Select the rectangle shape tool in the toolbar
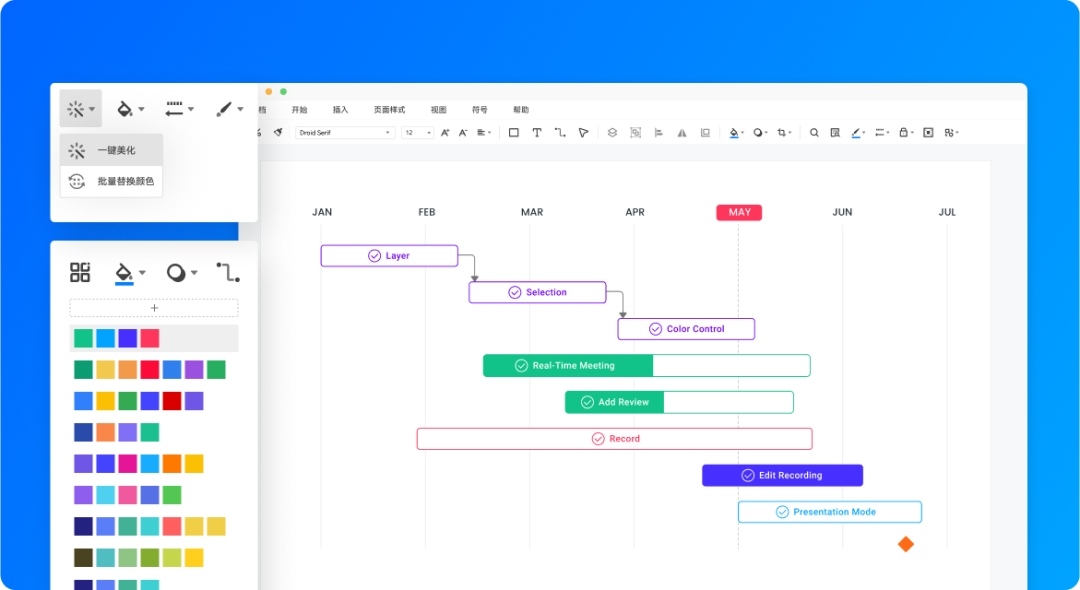This screenshot has height=590, width=1080. (514, 132)
